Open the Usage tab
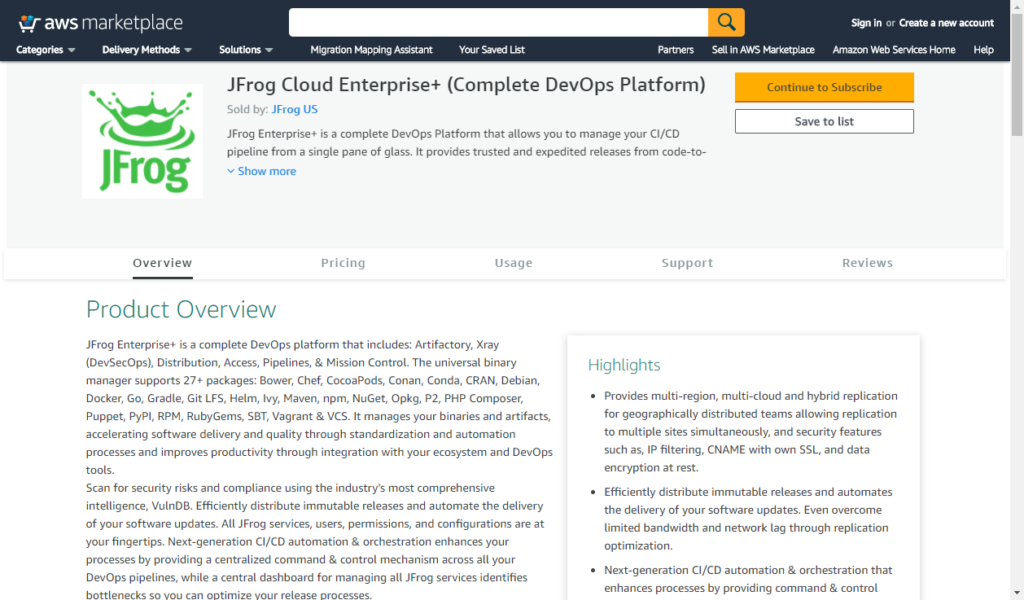The image size is (1024, 600). click(513, 262)
